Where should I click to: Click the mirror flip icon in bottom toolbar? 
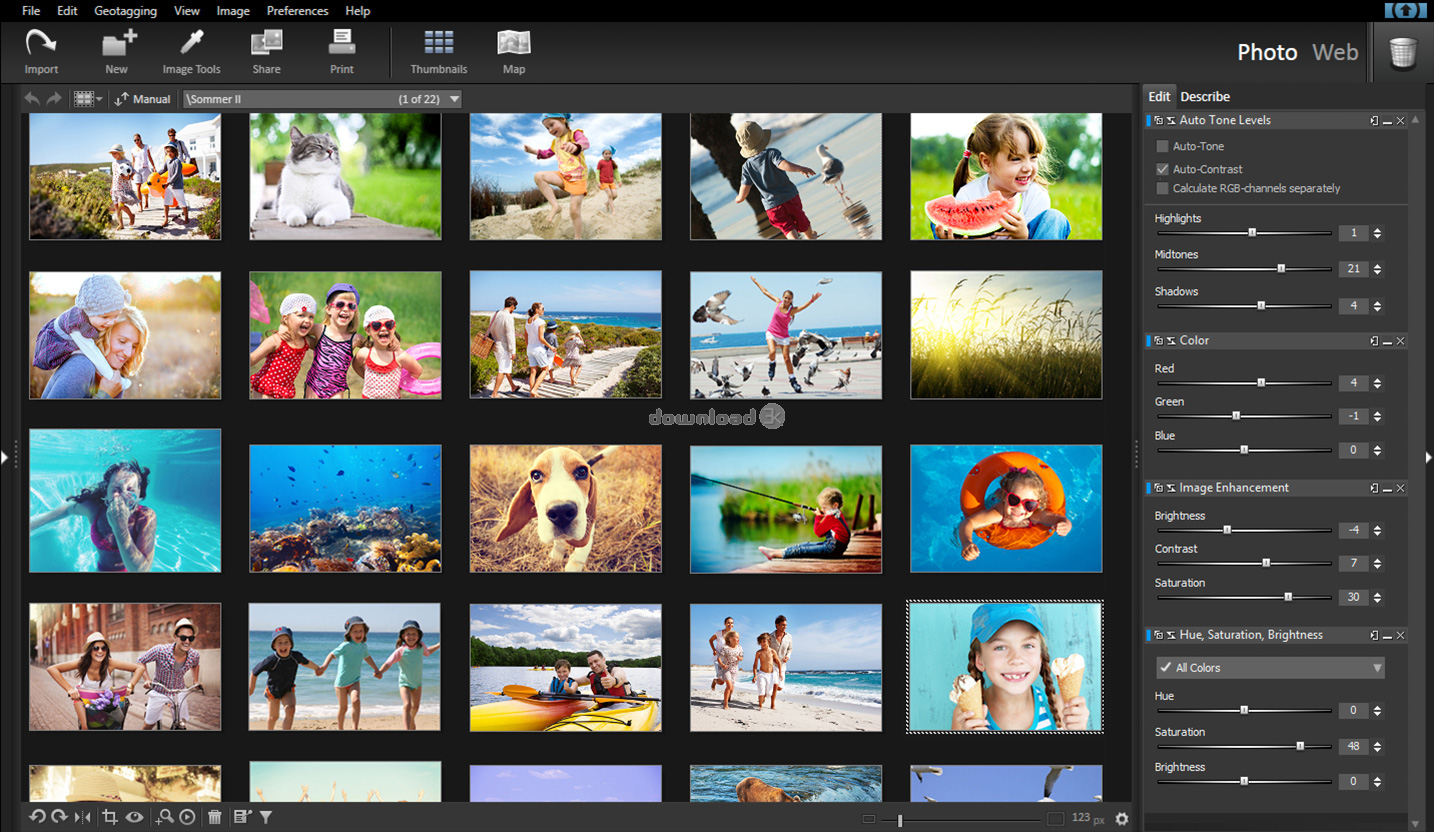[x=82, y=817]
